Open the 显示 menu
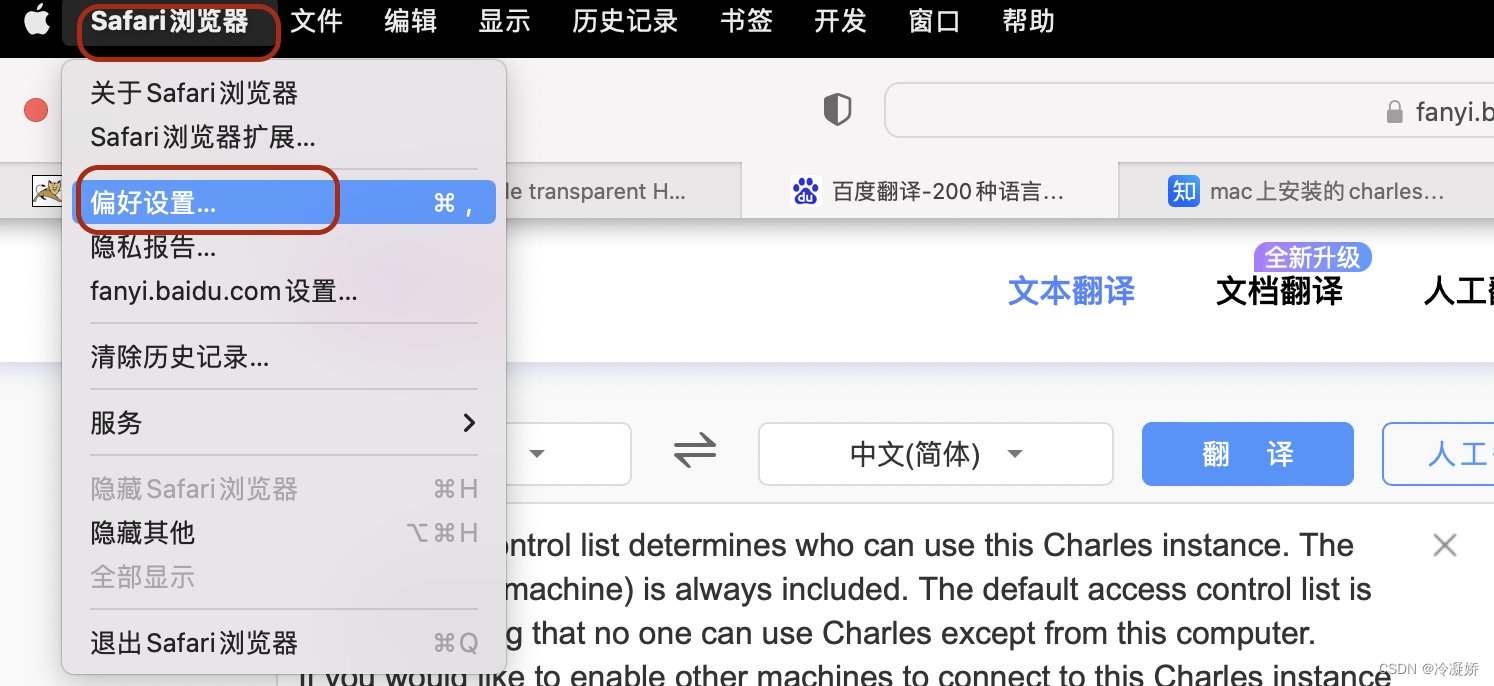The width and height of the screenshot is (1494, 686). pos(504,21)
